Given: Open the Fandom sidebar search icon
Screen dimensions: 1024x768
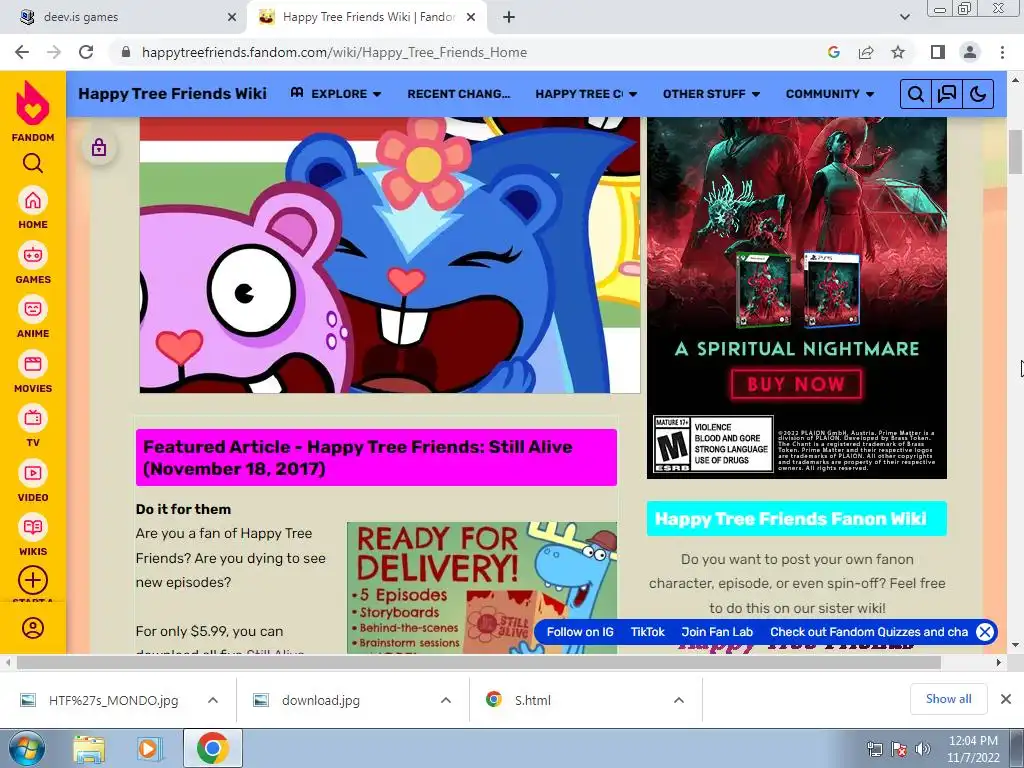Looking at the screenshot, I should [x=33, y=163].
